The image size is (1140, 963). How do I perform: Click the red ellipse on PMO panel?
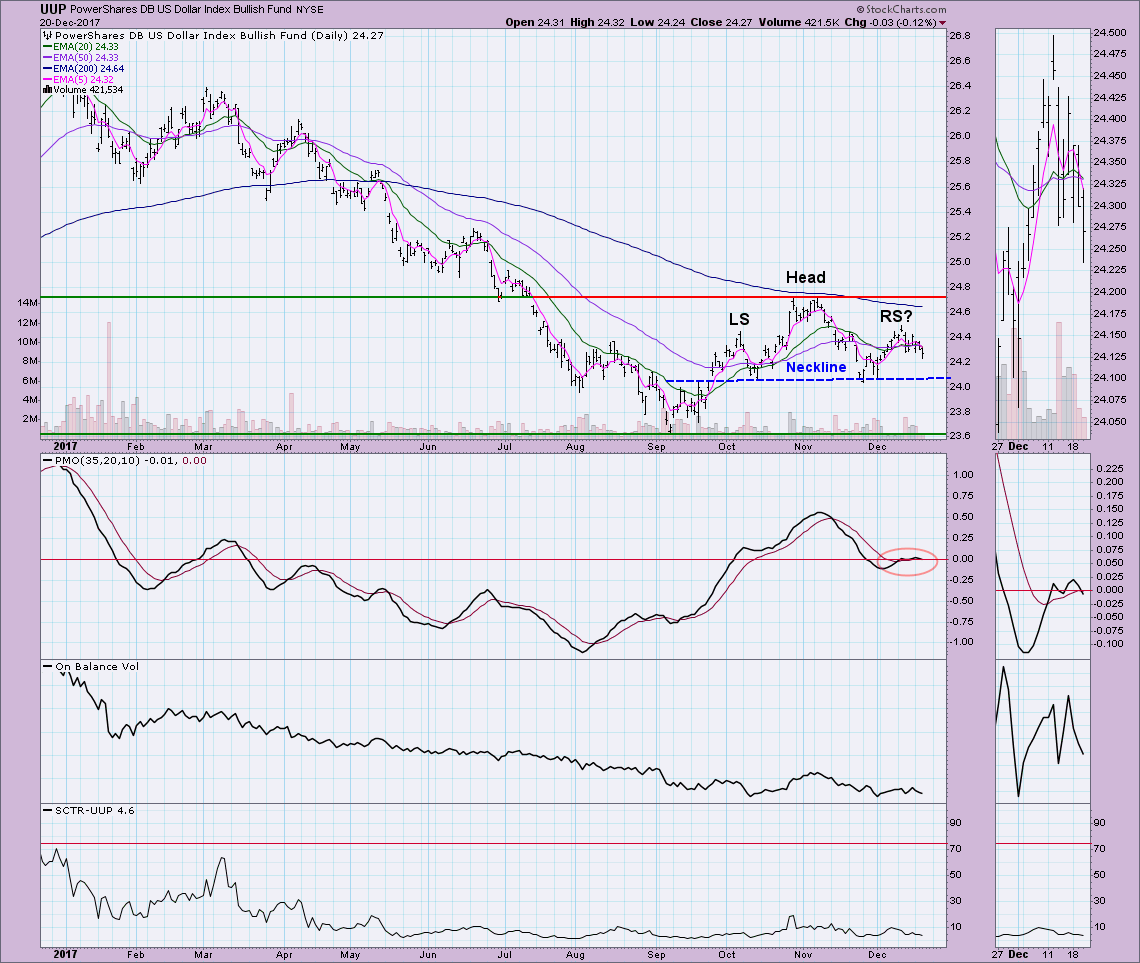click(912, 562)
